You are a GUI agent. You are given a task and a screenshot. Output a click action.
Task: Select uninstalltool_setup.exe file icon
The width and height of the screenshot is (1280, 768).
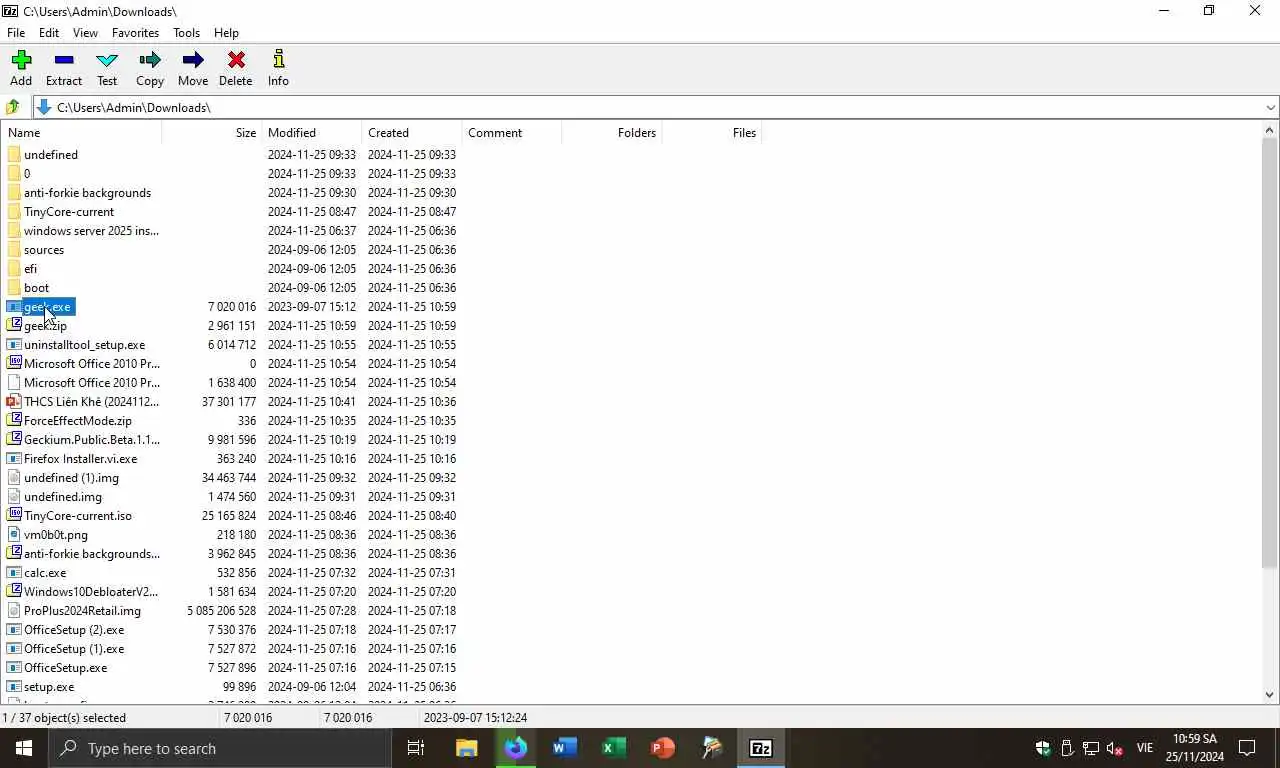[x=14, y=345]
